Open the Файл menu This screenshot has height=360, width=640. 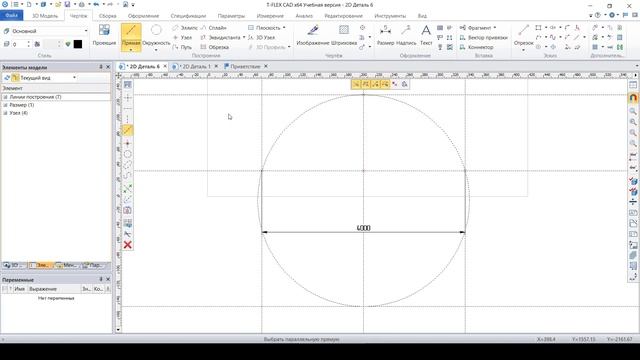[x=11, y=16]
